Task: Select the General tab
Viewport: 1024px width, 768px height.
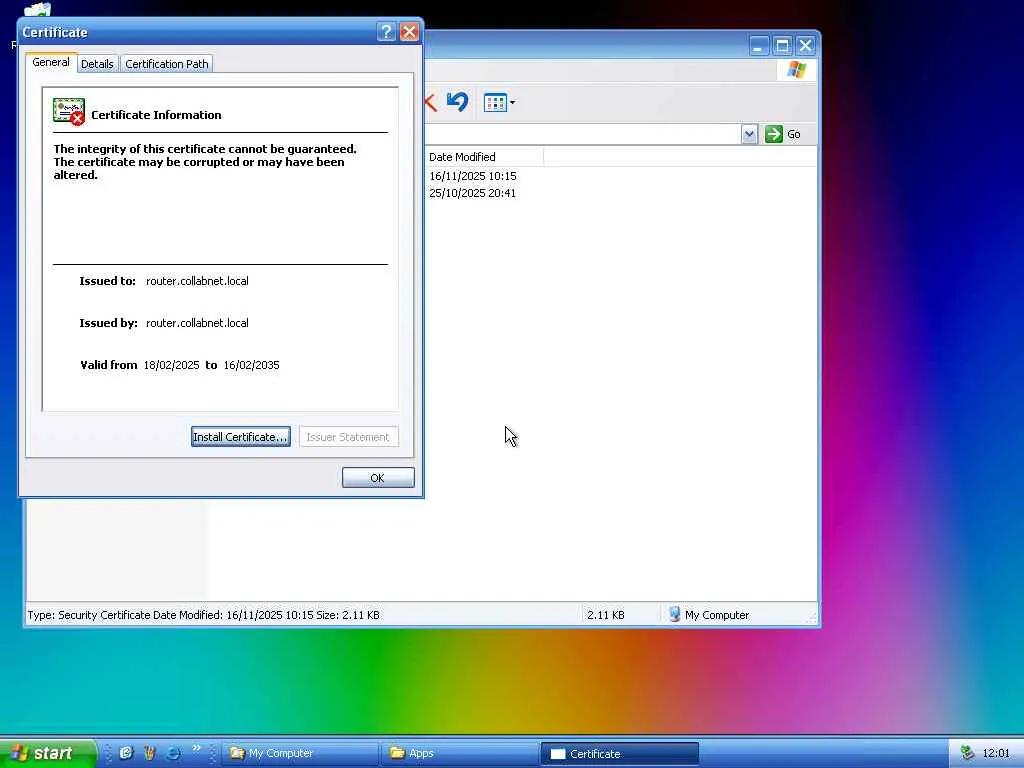Action: (51, 63)
